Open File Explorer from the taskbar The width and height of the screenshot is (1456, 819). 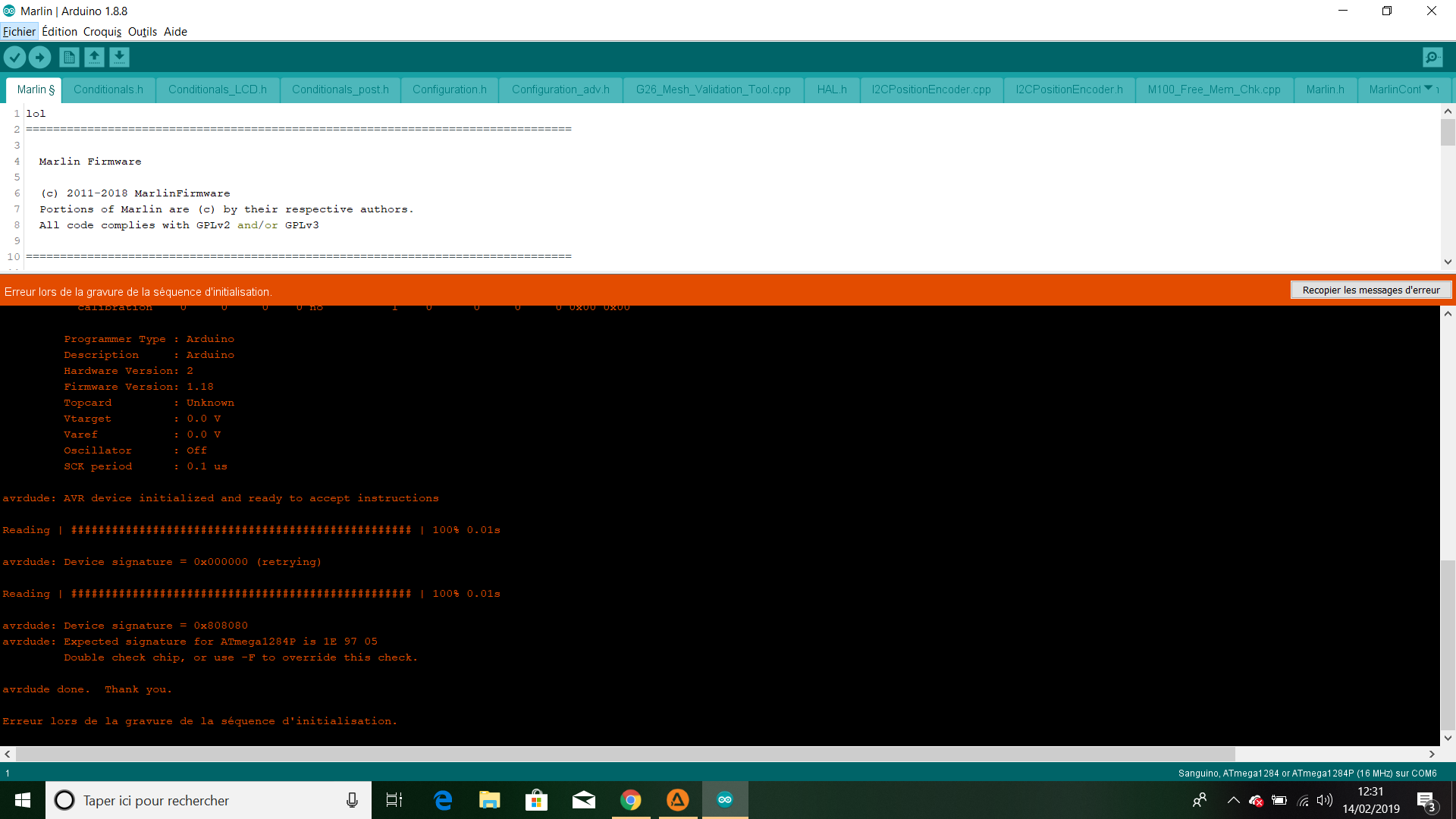click(x=489, y=800)
